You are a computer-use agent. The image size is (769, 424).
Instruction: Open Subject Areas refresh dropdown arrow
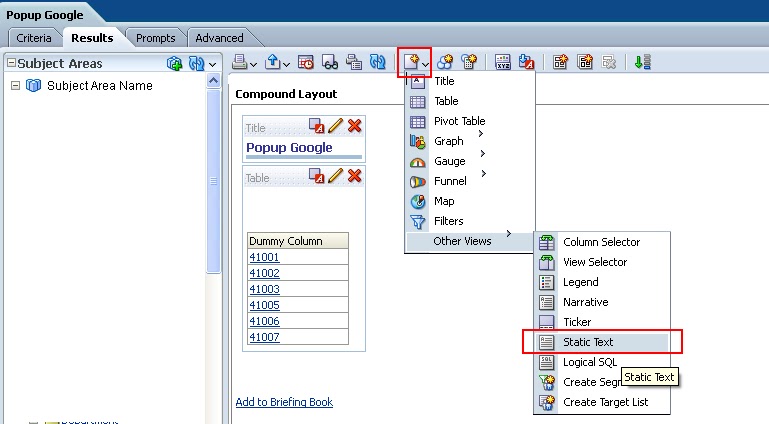tap(212, 64)
